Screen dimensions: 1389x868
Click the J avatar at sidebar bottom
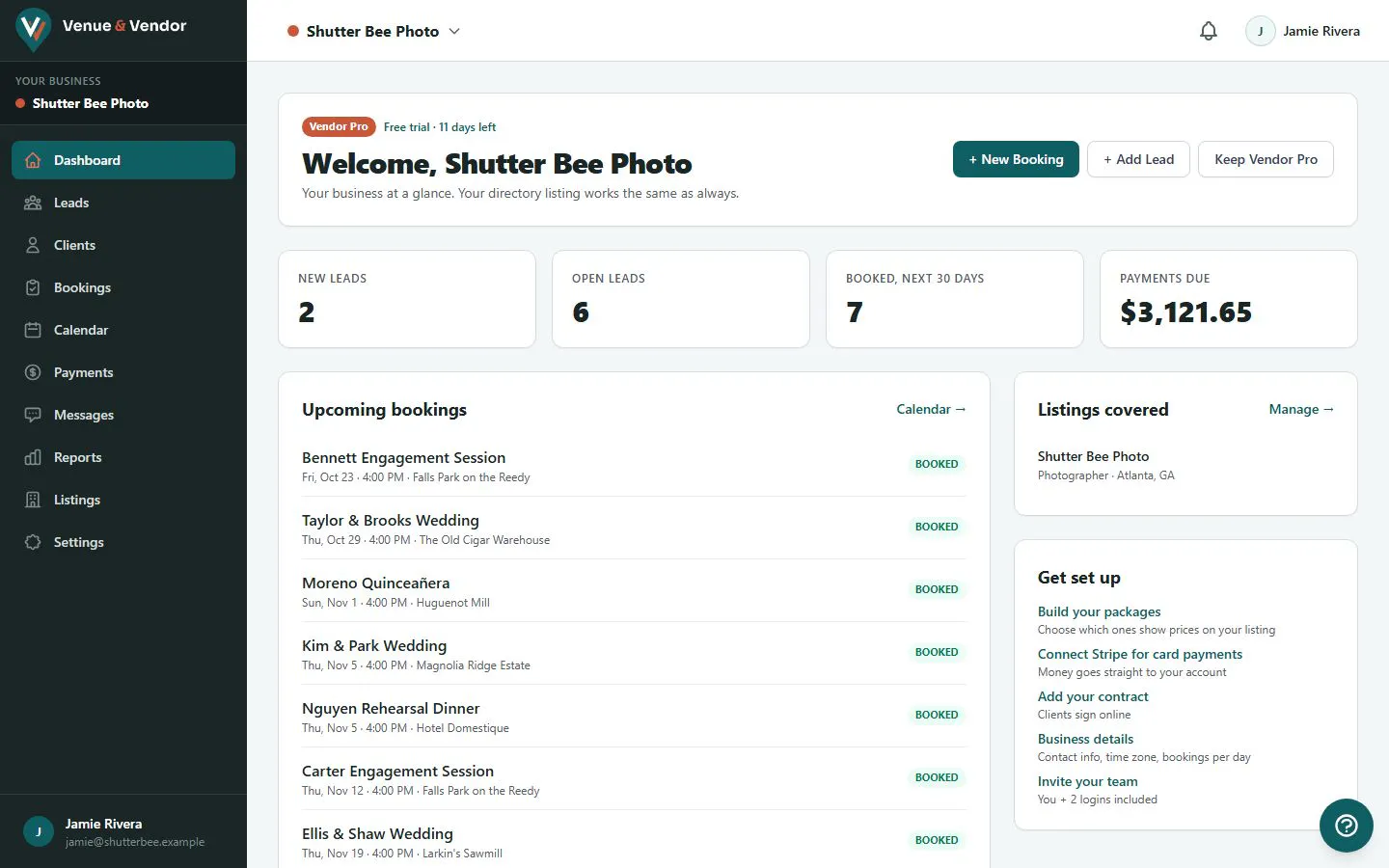click(39, 831)
